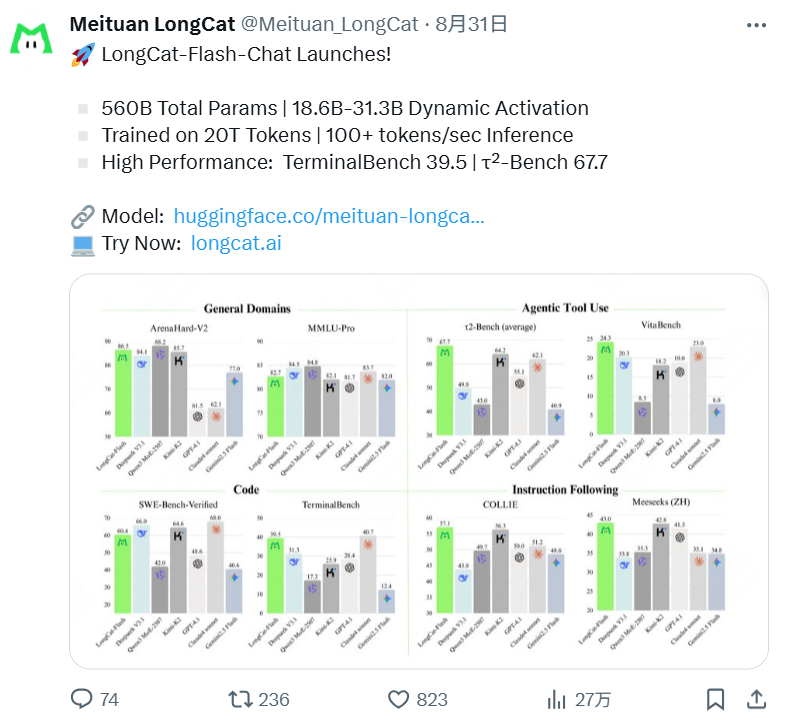The width and height of the screenshot is (791, 716).
Task: Open the view analytics bar chart icon
Action: (x=556, y=699)
